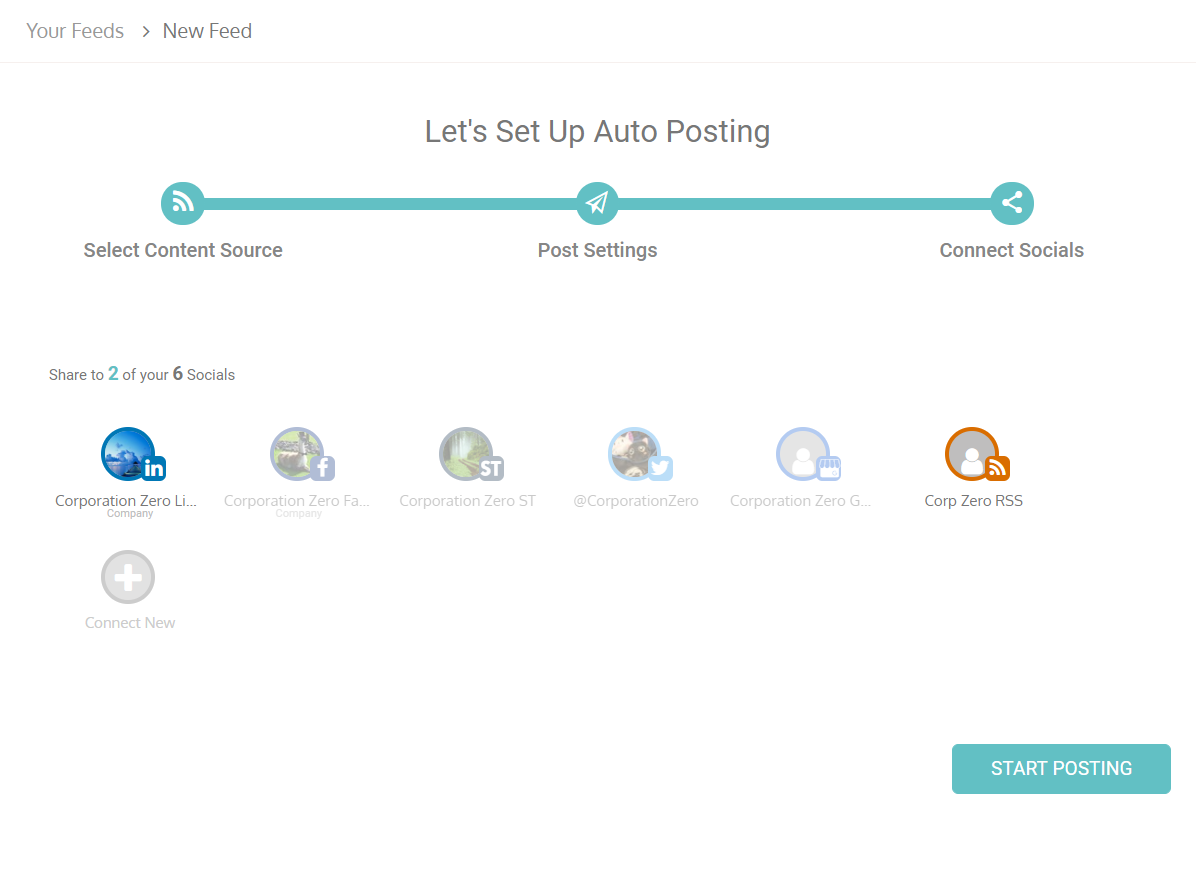Screen dimensions: 1197x881
Task: Open the Post Settings step label
Action: (x=597, y=250)
